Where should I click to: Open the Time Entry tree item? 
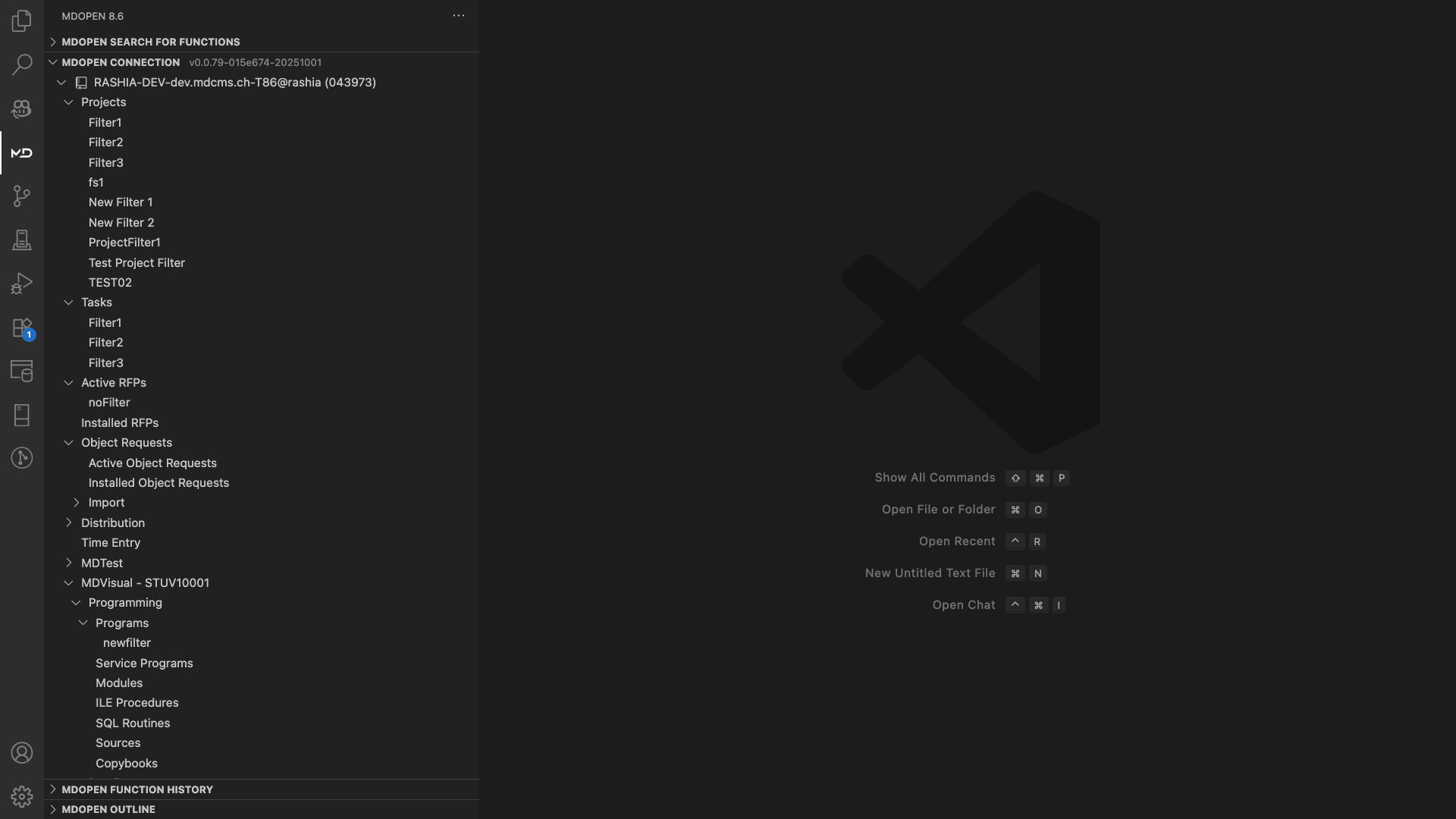tap(111, 542)
